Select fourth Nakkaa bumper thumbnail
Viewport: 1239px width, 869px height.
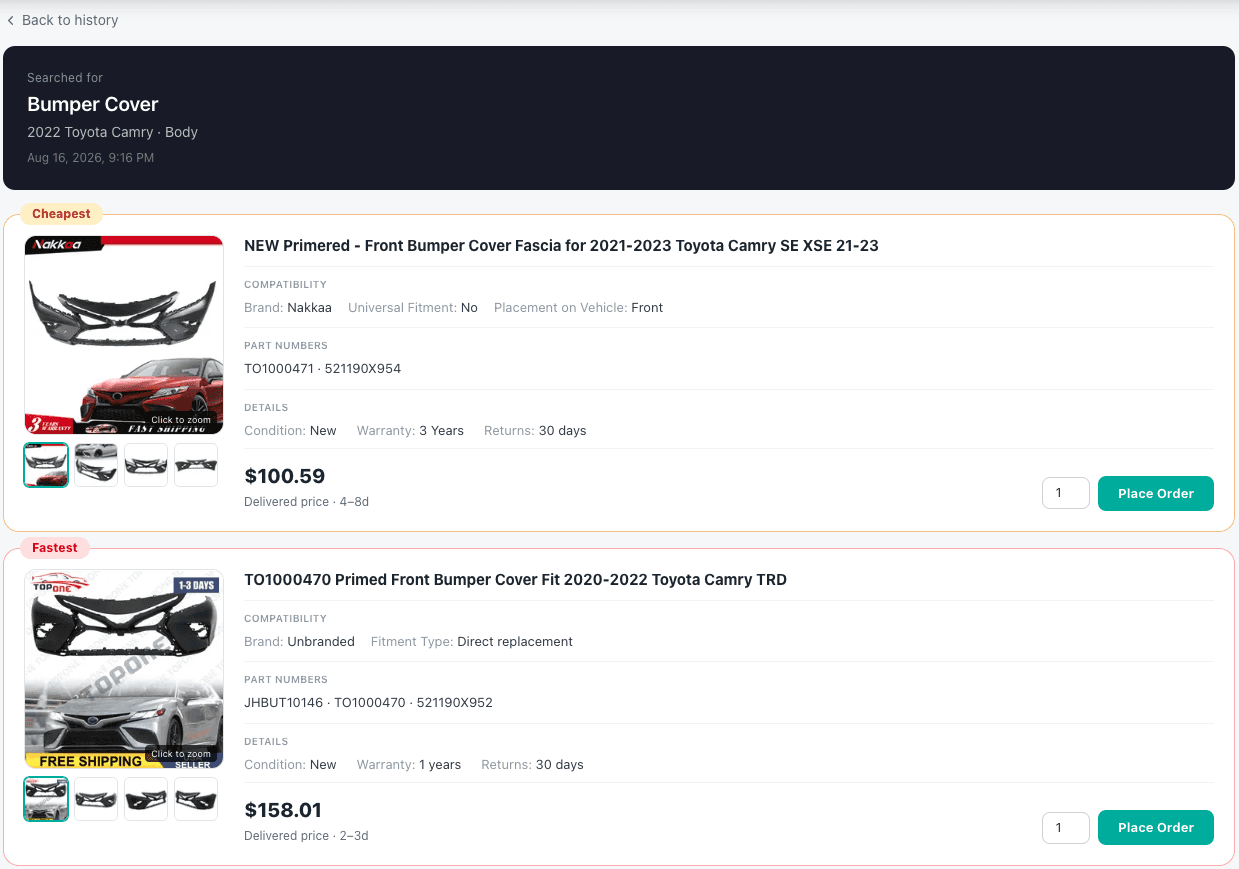[x=196, y=465]
